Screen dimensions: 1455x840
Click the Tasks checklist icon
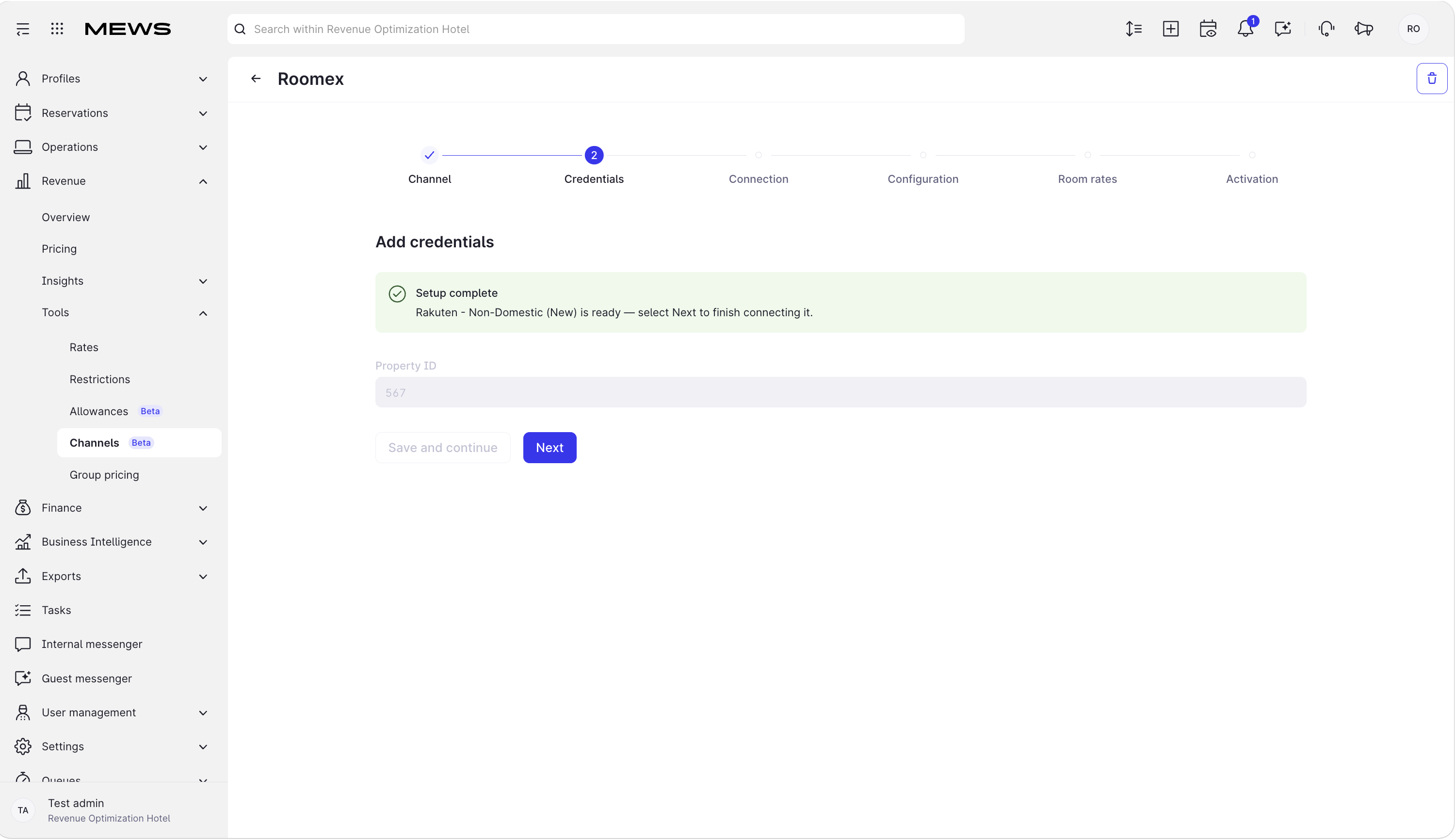(23, 611)
